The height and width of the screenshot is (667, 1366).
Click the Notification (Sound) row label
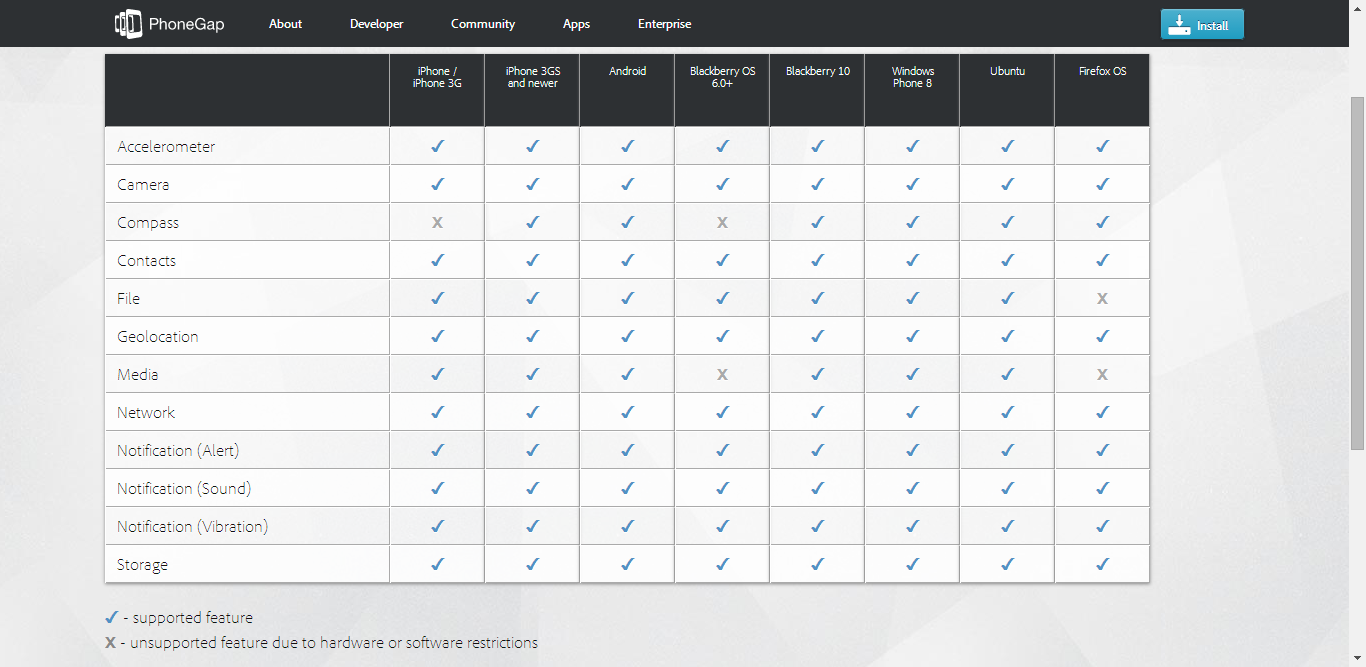pyautogui.click(x=184, y=488)
